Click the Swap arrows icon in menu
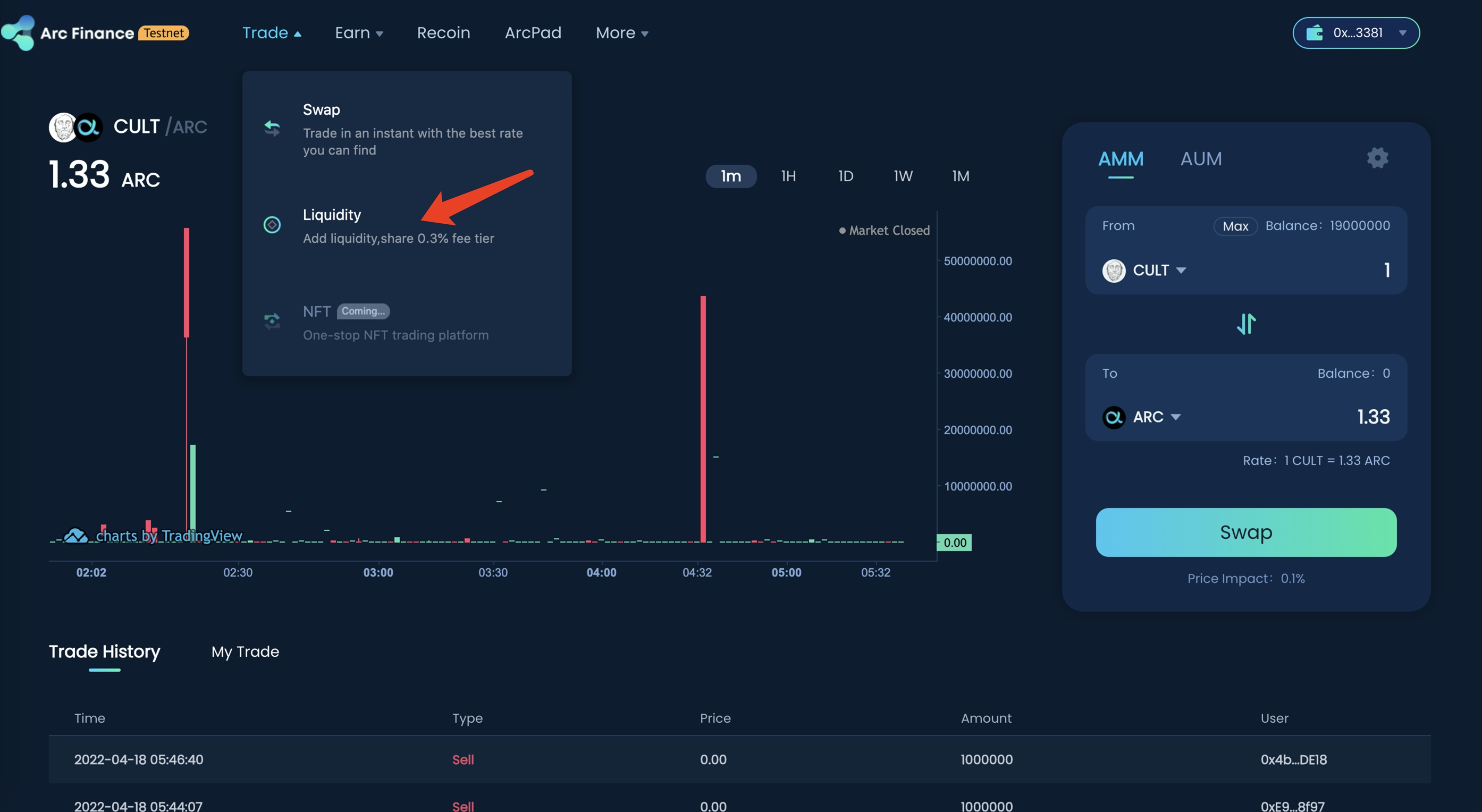The width and height of the screenshot is (1482, 812). click(272, 128)
